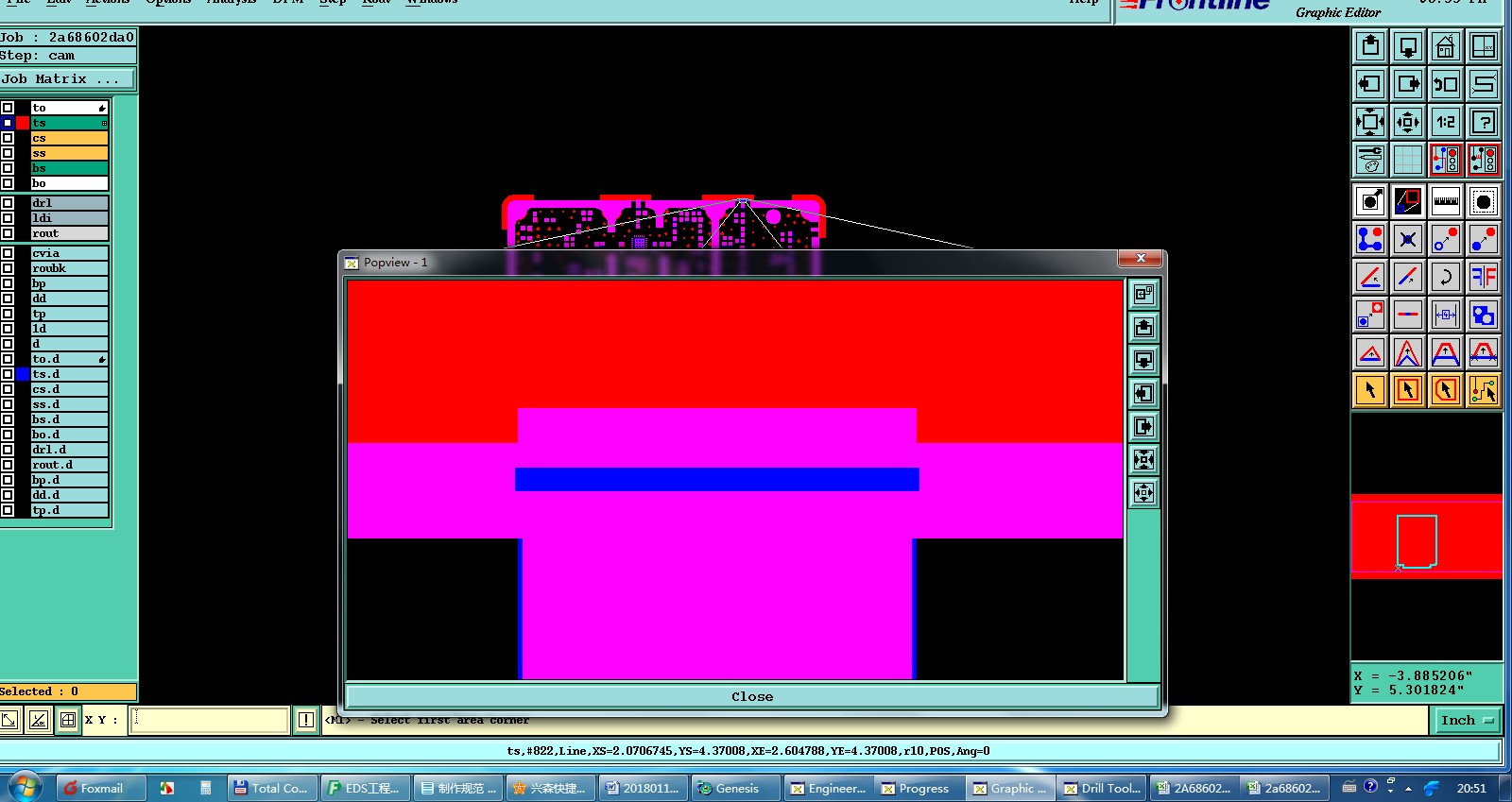
Task: Click the pan right icon in main toolbar
Action: (x=1408, y=84)
